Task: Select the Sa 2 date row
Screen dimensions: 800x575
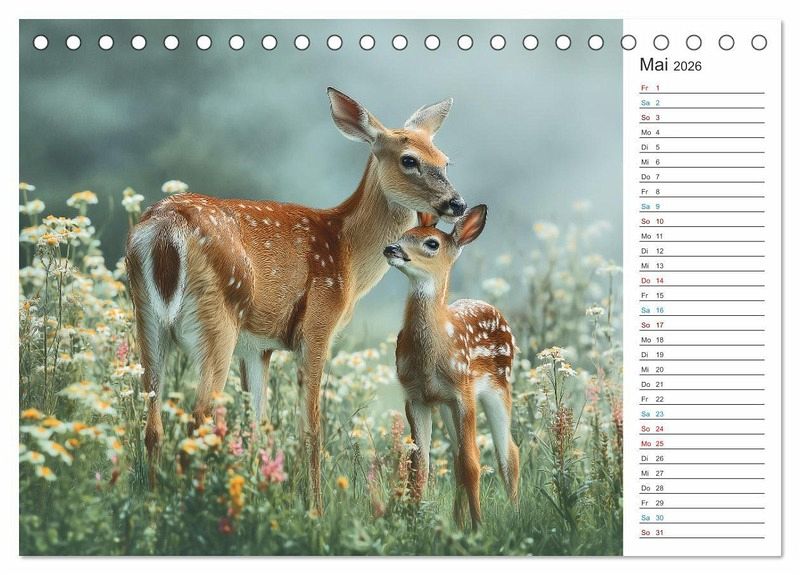Action: point(700,103)
